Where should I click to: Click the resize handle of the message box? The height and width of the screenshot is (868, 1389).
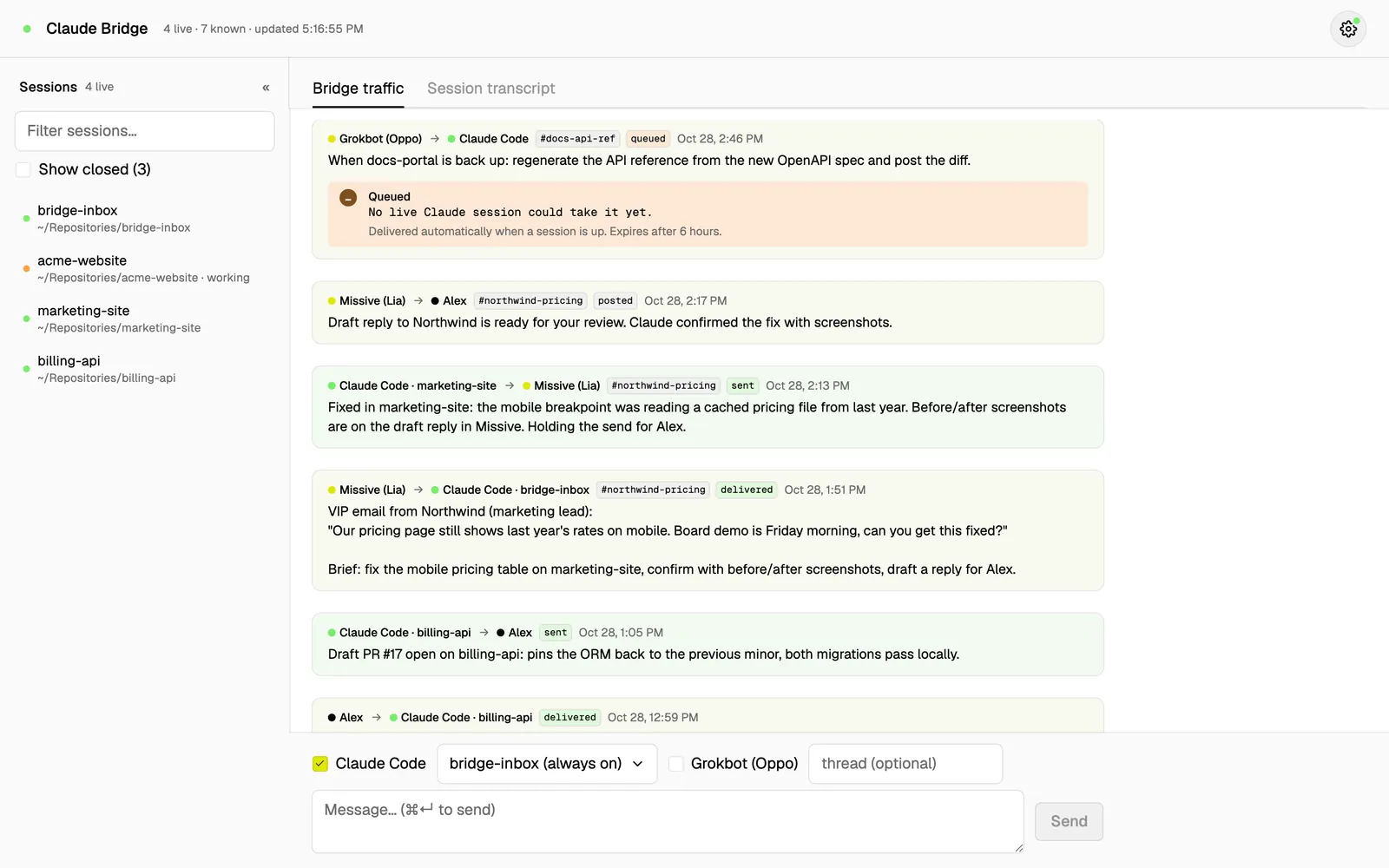coord(1018,847)
